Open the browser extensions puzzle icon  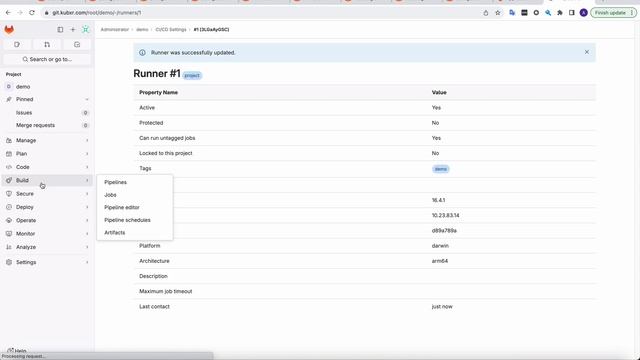[x=560, y=13]
